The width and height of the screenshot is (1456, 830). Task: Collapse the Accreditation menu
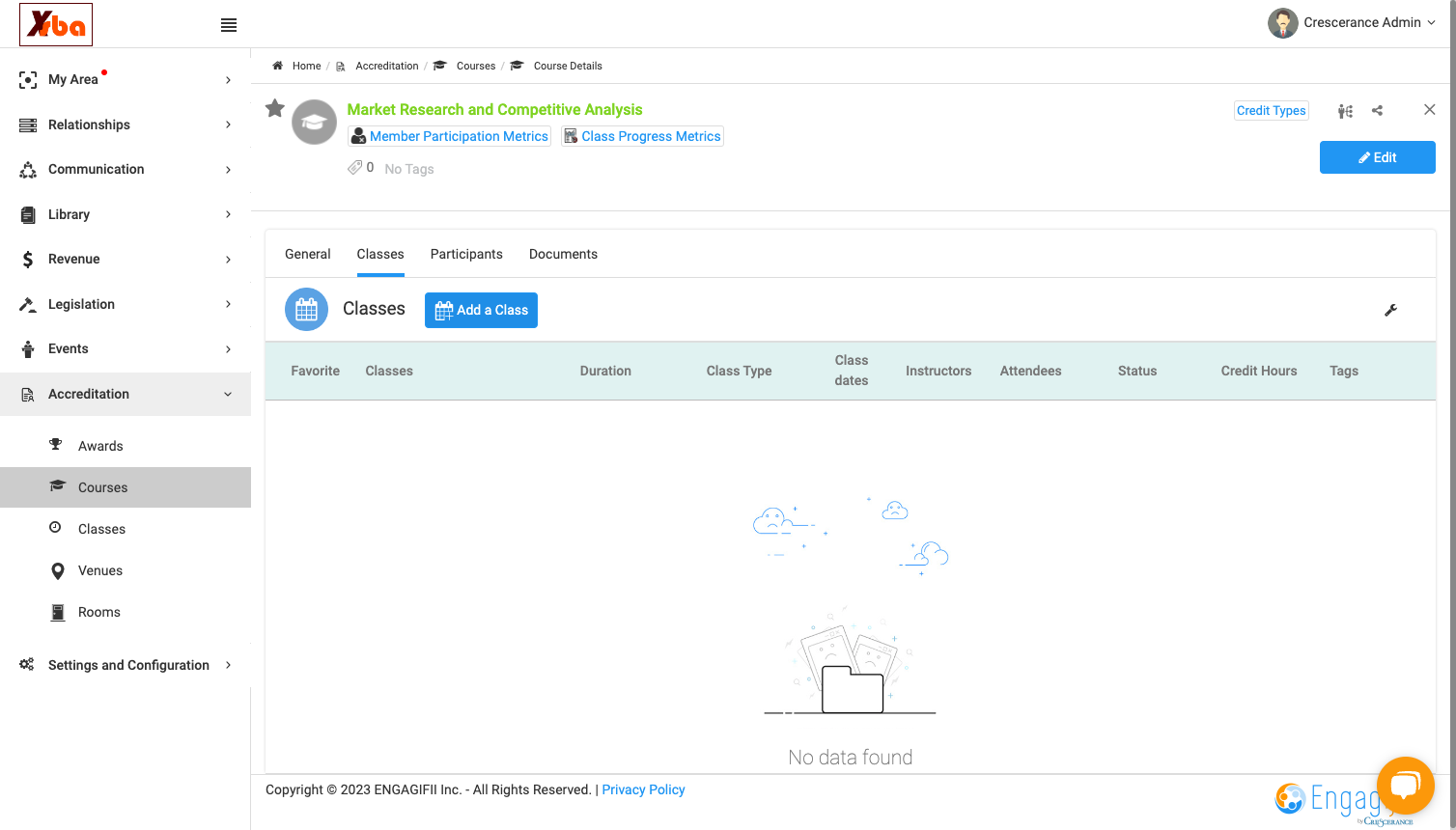pos(126,394)
